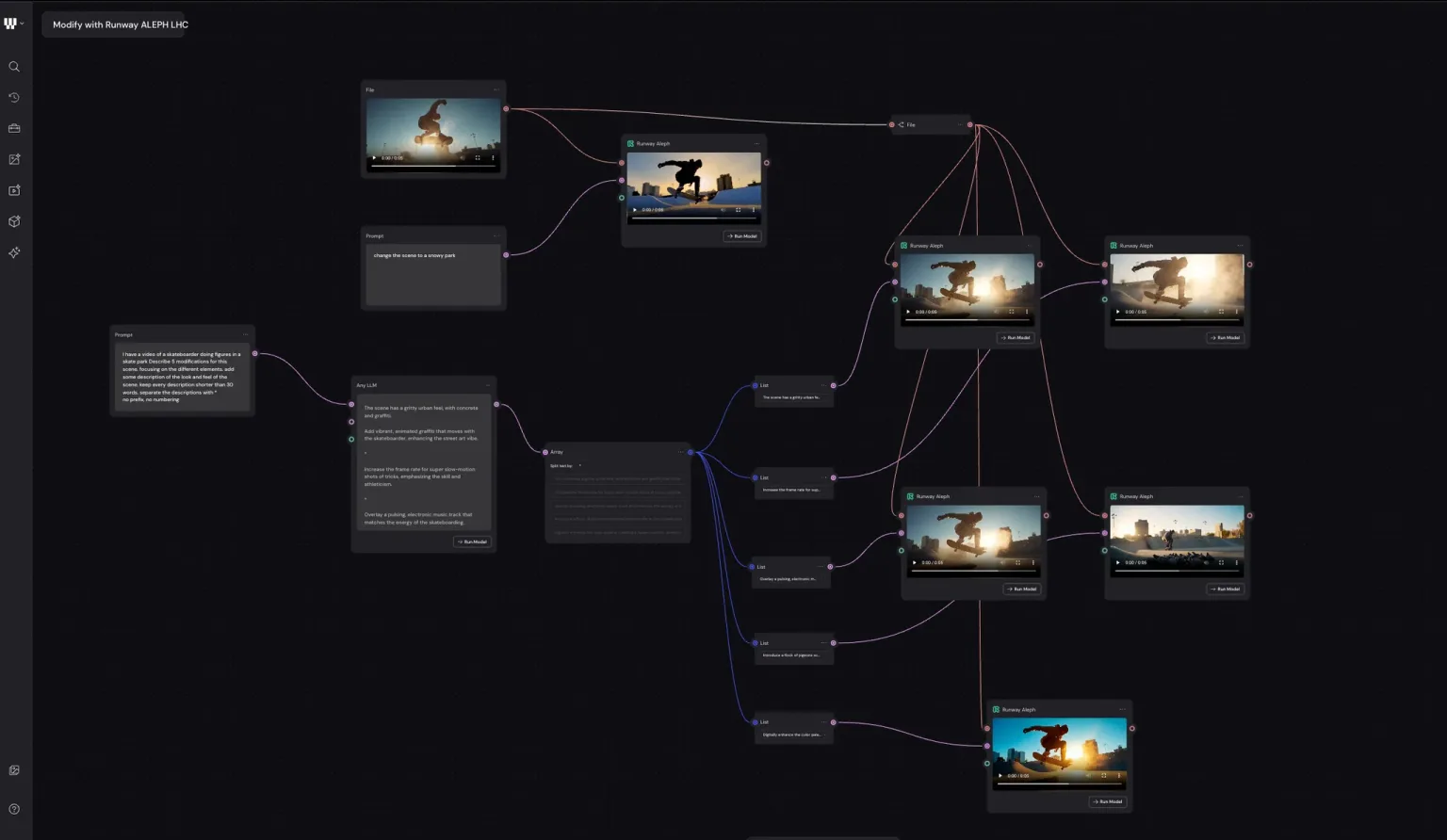
Task: Mute the source video in the File node
Action: (x=462, y=158)
